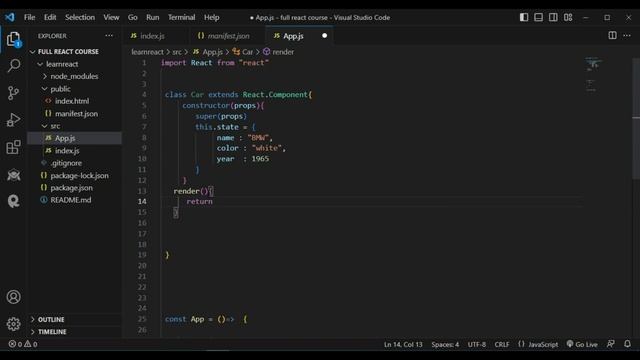Image resolution: width=640 pixels, height=360 pixels.
Task: Click the editor vertical scrollbar
Action: (x=636, y=118)
